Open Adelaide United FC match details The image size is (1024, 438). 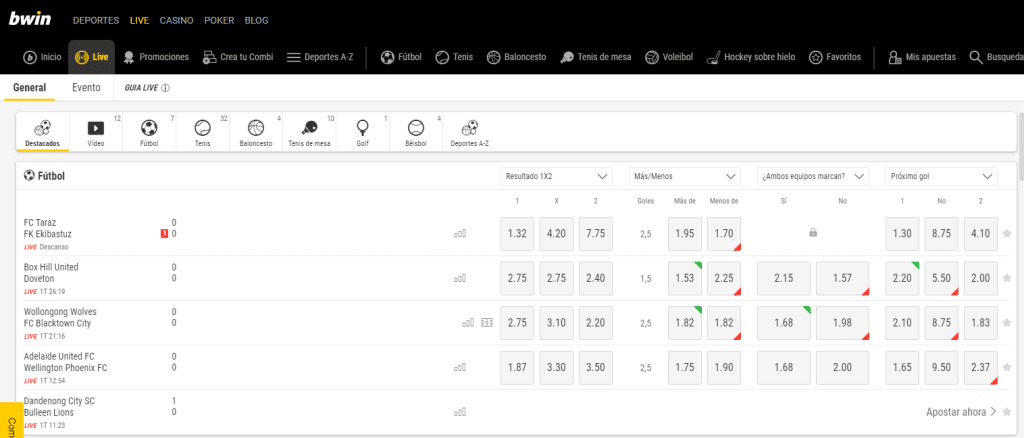[x=65, y=362]
